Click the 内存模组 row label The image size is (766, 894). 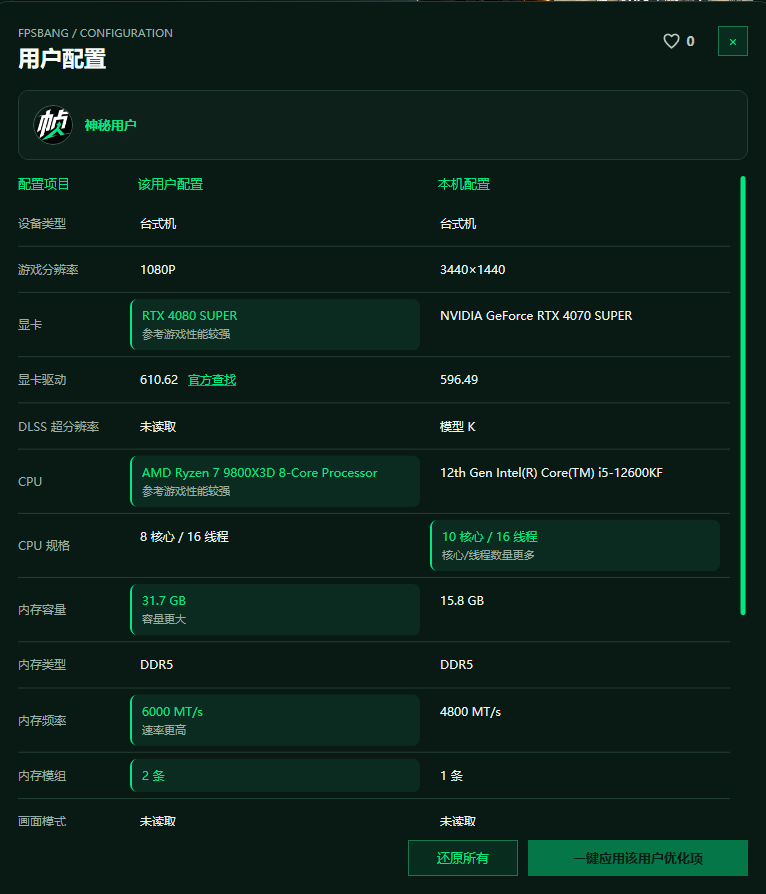pos(42,775)
